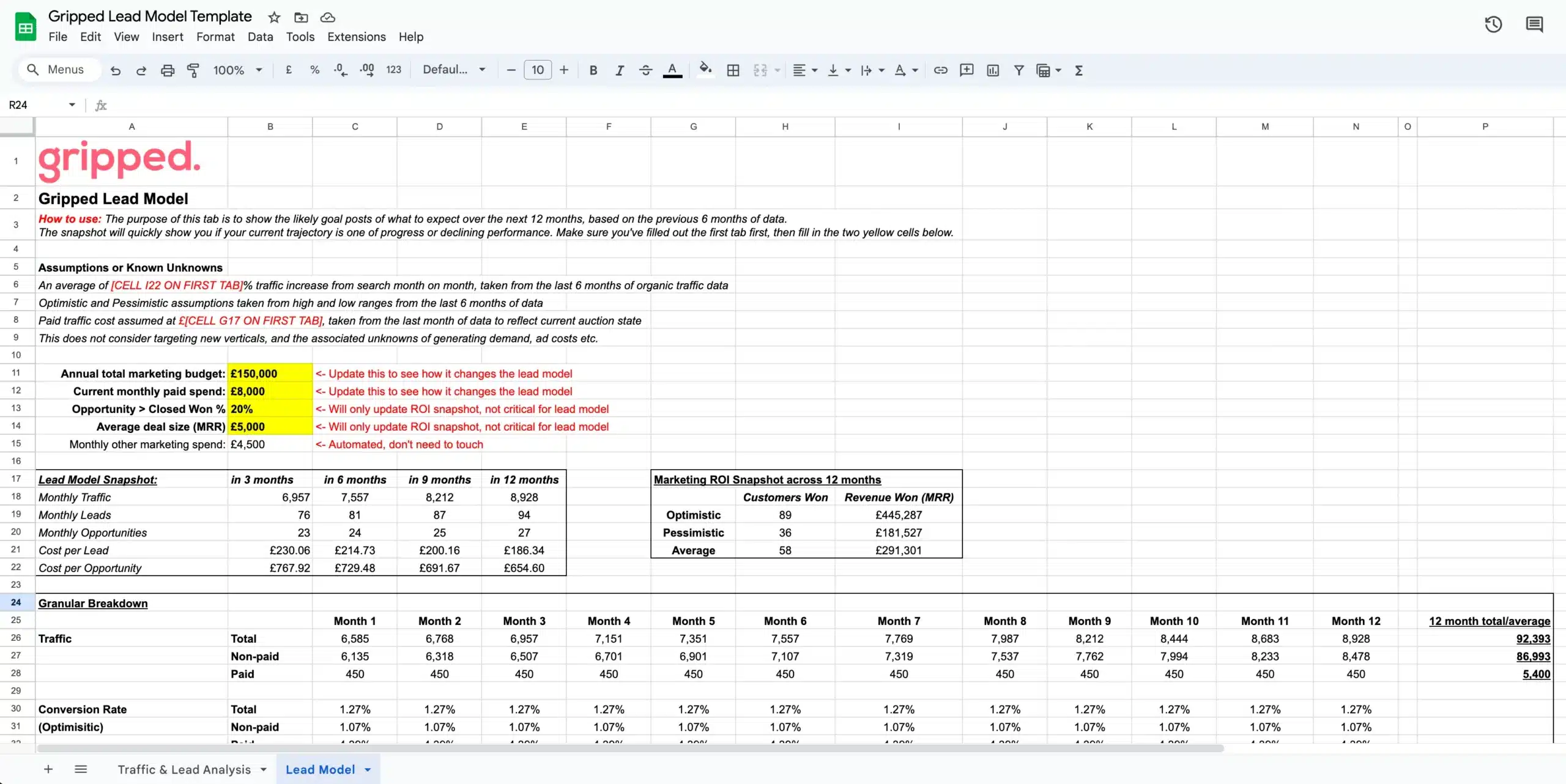
Task: Open the View menu
Action: [126, 37]
